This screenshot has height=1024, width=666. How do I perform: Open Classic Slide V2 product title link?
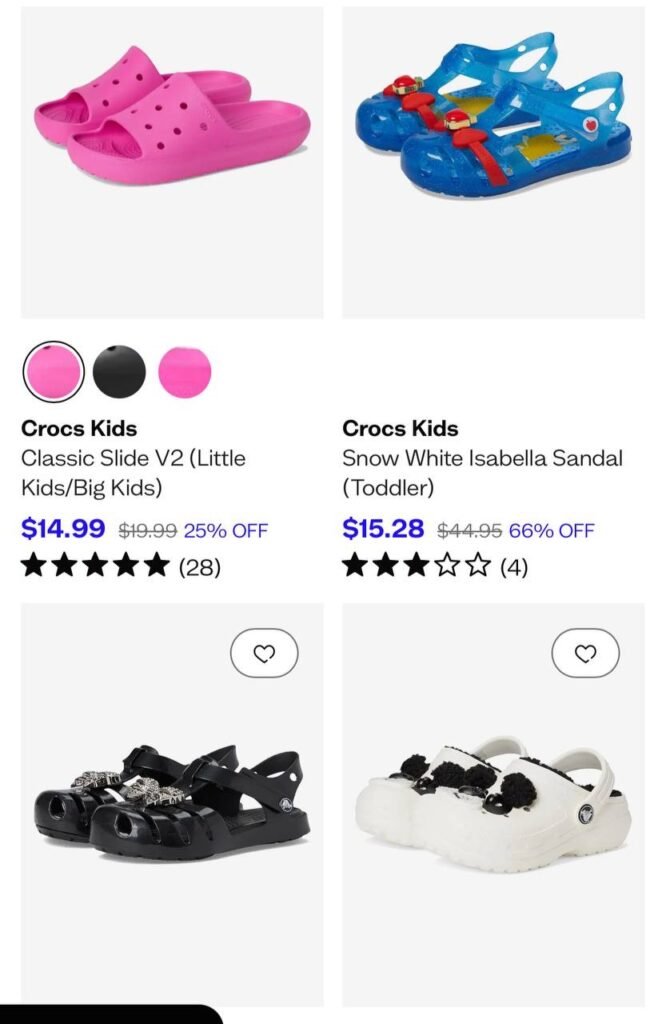point(133,473)
